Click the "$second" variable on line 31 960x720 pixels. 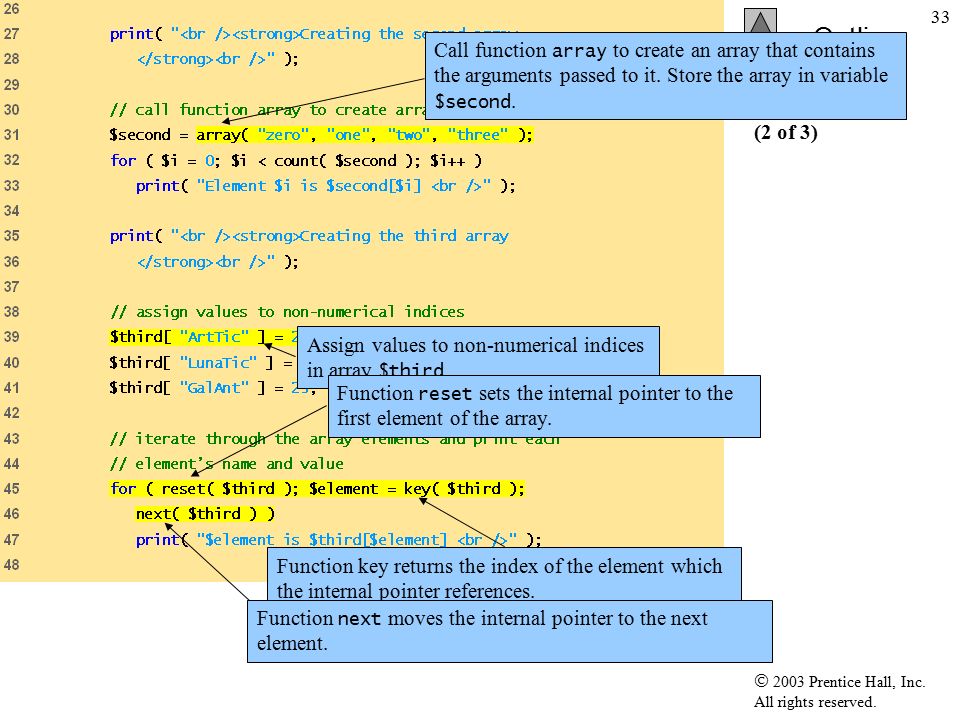(140, 135)
